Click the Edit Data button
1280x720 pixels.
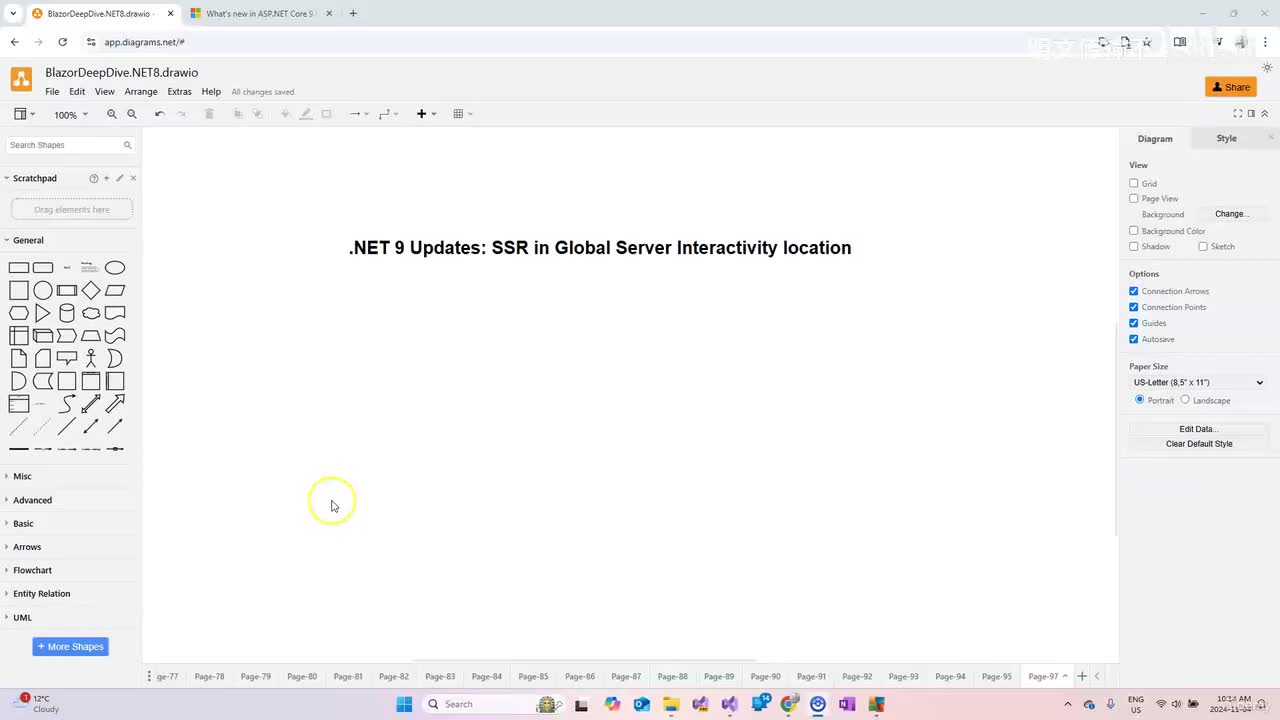pyautogui.click(x=1198, y=429)
